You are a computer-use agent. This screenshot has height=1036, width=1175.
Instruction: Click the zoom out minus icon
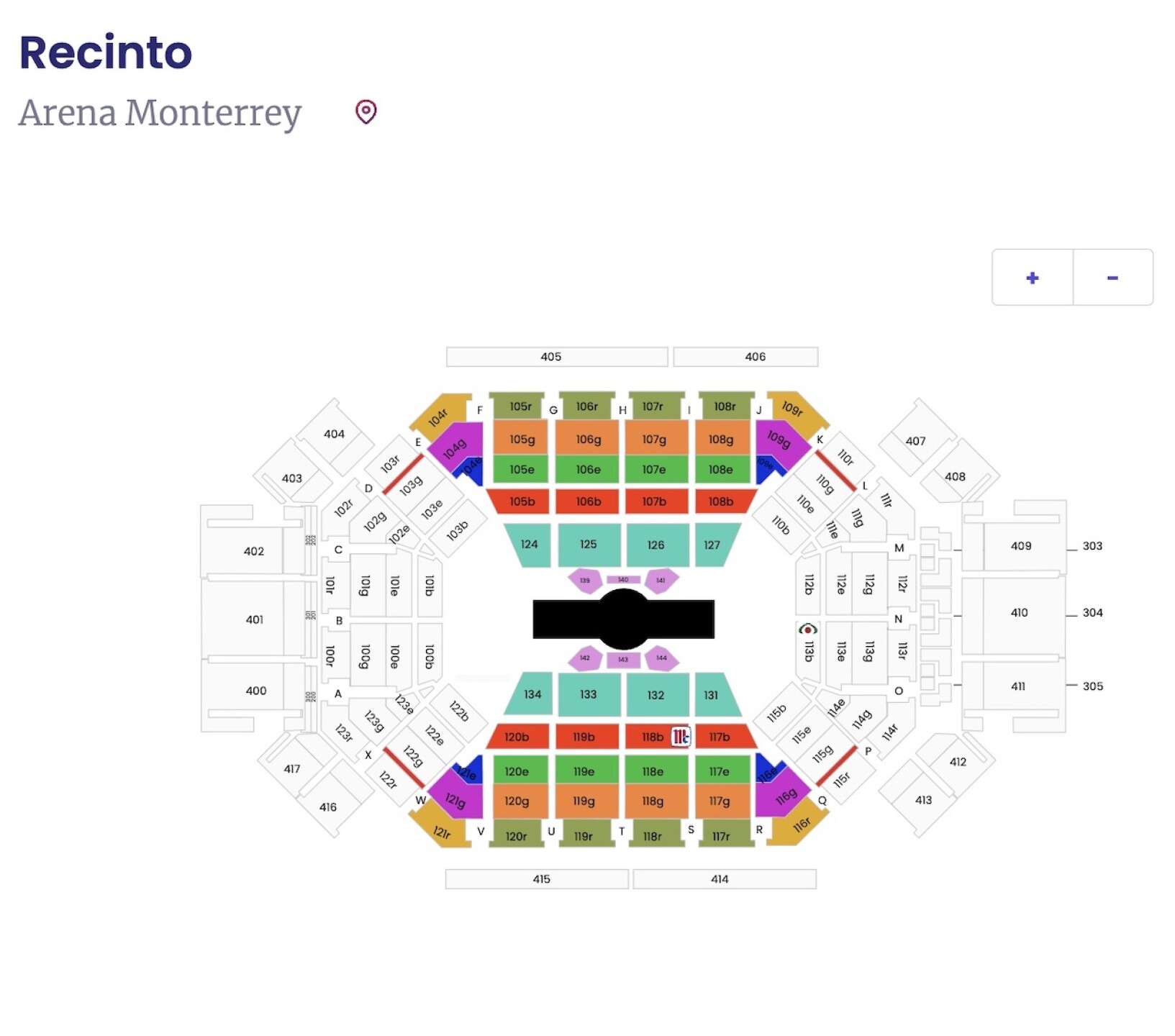coord(1112,277)
